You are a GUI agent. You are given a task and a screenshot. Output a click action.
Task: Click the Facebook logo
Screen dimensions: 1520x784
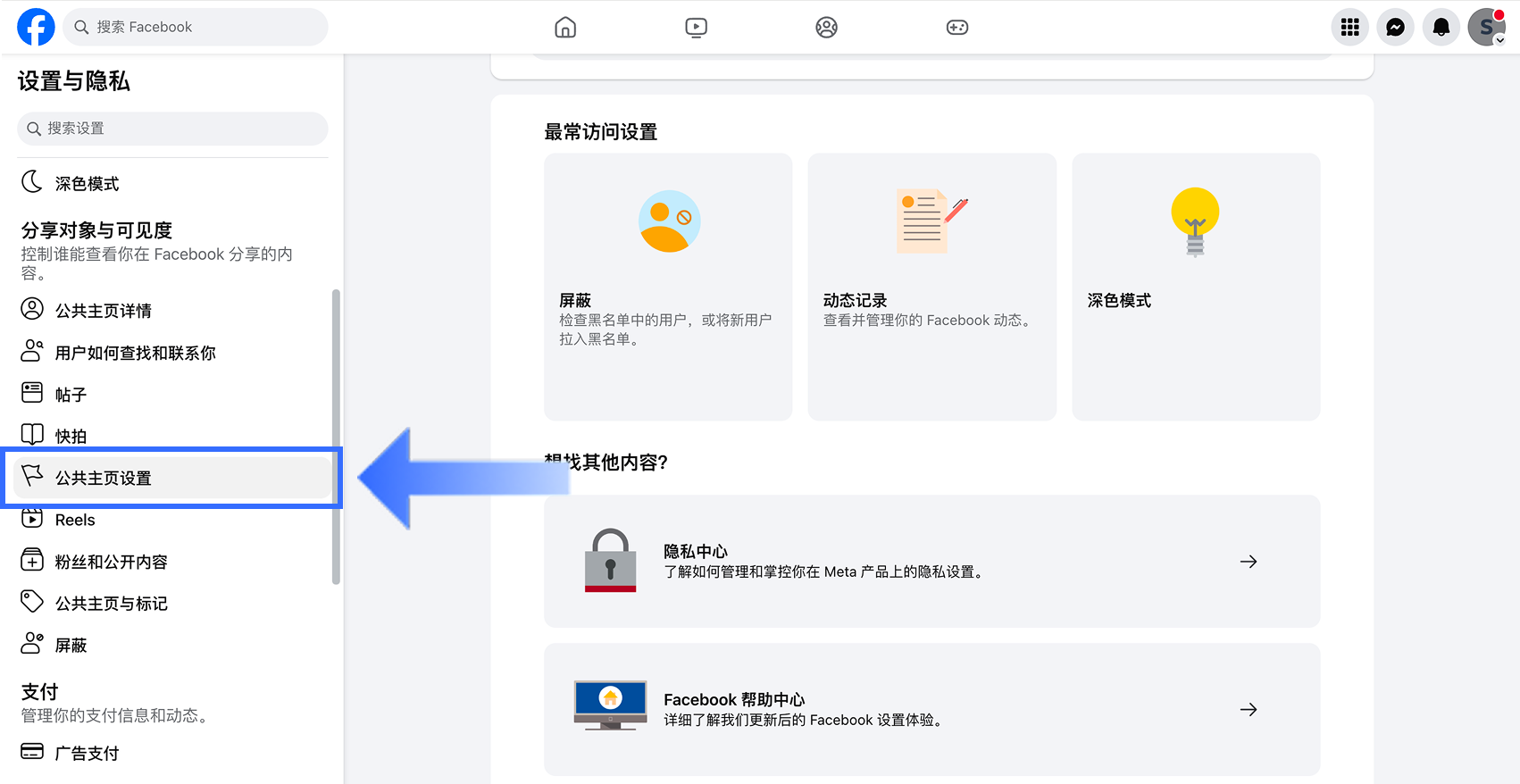tap(36, 27)
